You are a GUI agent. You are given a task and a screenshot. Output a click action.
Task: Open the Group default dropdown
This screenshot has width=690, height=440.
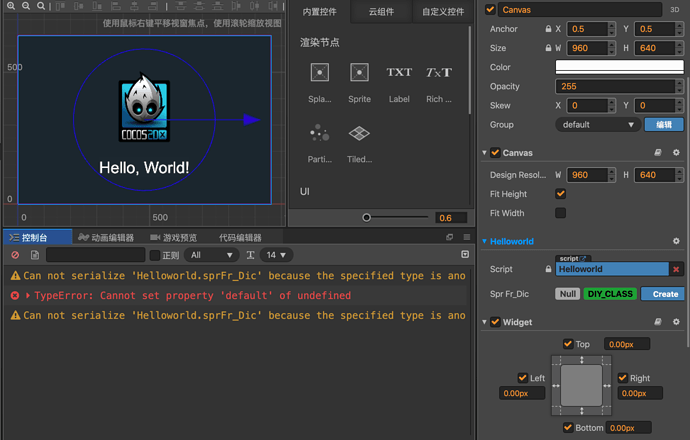(598, 125)
